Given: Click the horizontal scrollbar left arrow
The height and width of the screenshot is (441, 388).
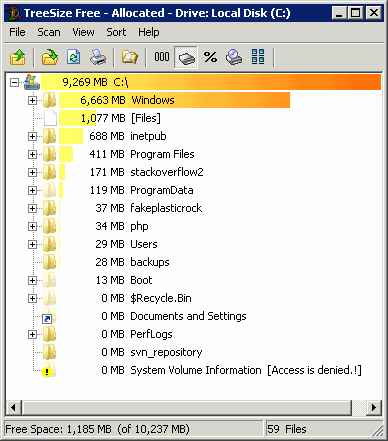Looking at the screenshot, I should [13, 407].
